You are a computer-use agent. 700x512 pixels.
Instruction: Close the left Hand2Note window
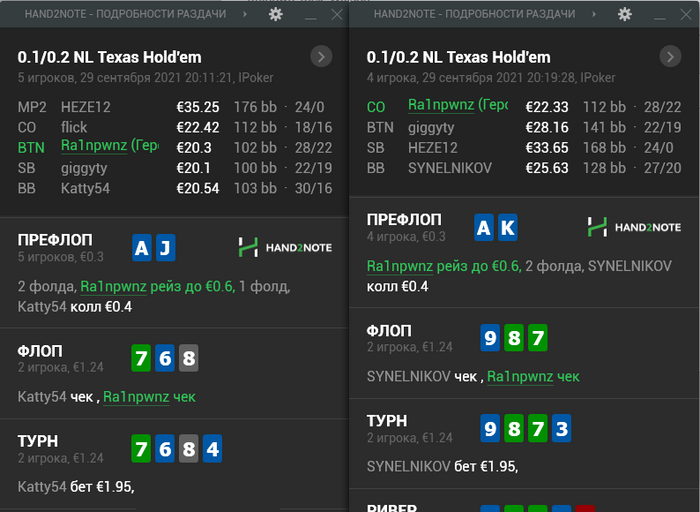pyautogui.click(x=337, y=15)
